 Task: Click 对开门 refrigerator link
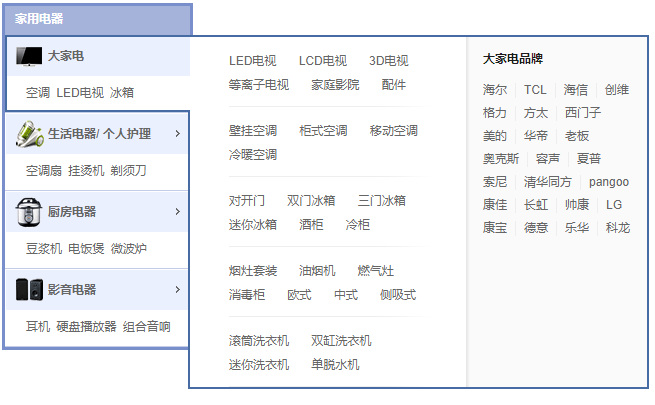[246, 201]
